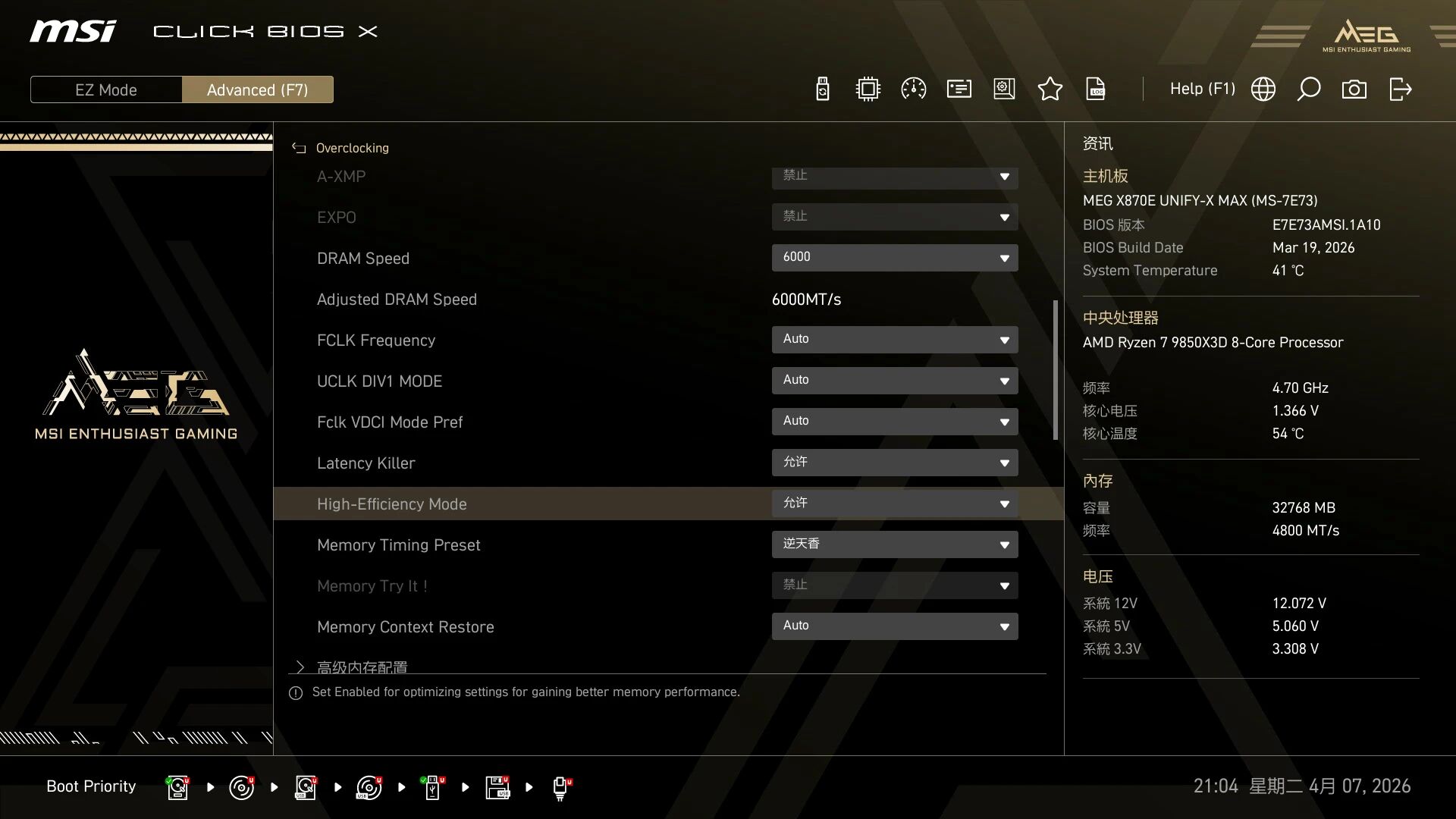Click the exit arrow icon
Screen dimensions: 1456x819
pos(1400,89)
